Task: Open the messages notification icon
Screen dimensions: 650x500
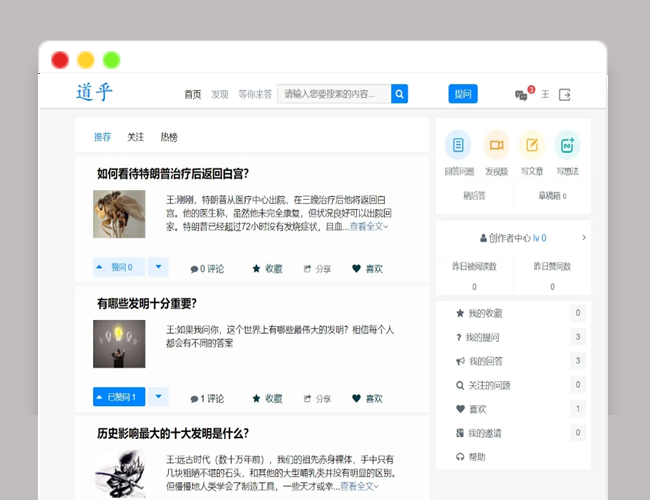Action: (521, 95)
